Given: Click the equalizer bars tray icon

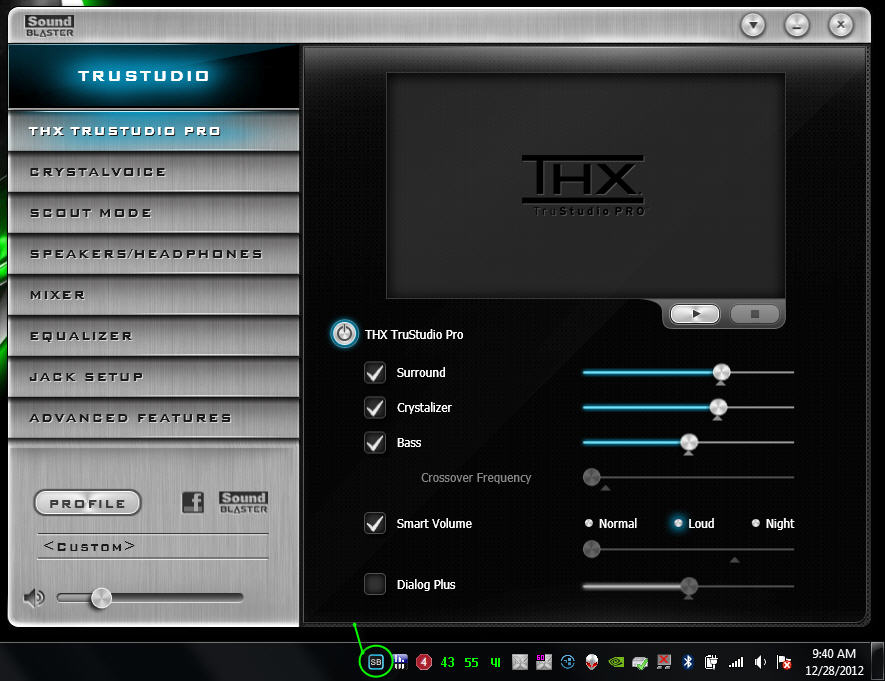Looking at the screenshot, I should click(x=400, y=661).
